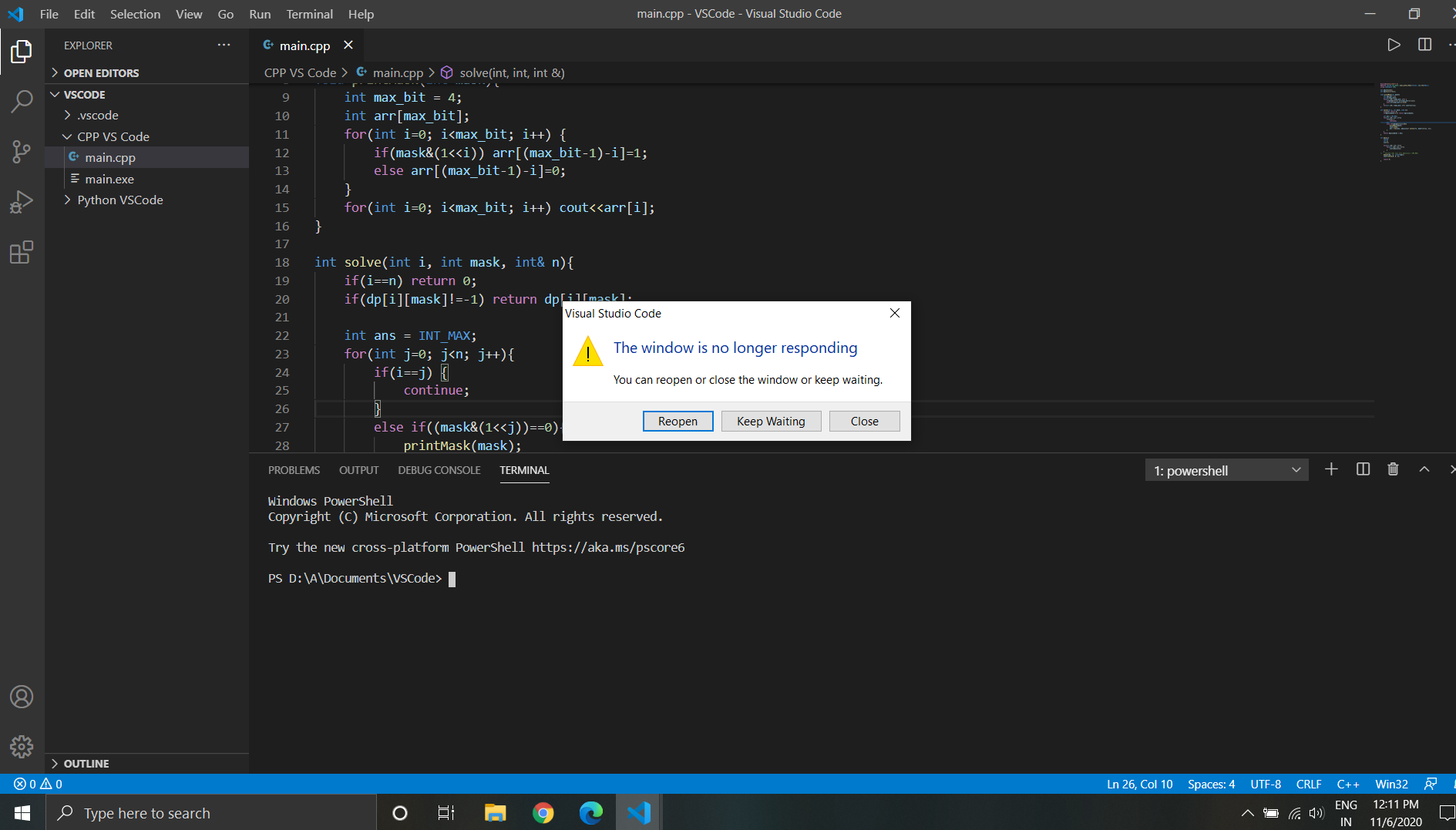Open the Terminal menu
The image size is (1456, 830).
coord(309,14)
